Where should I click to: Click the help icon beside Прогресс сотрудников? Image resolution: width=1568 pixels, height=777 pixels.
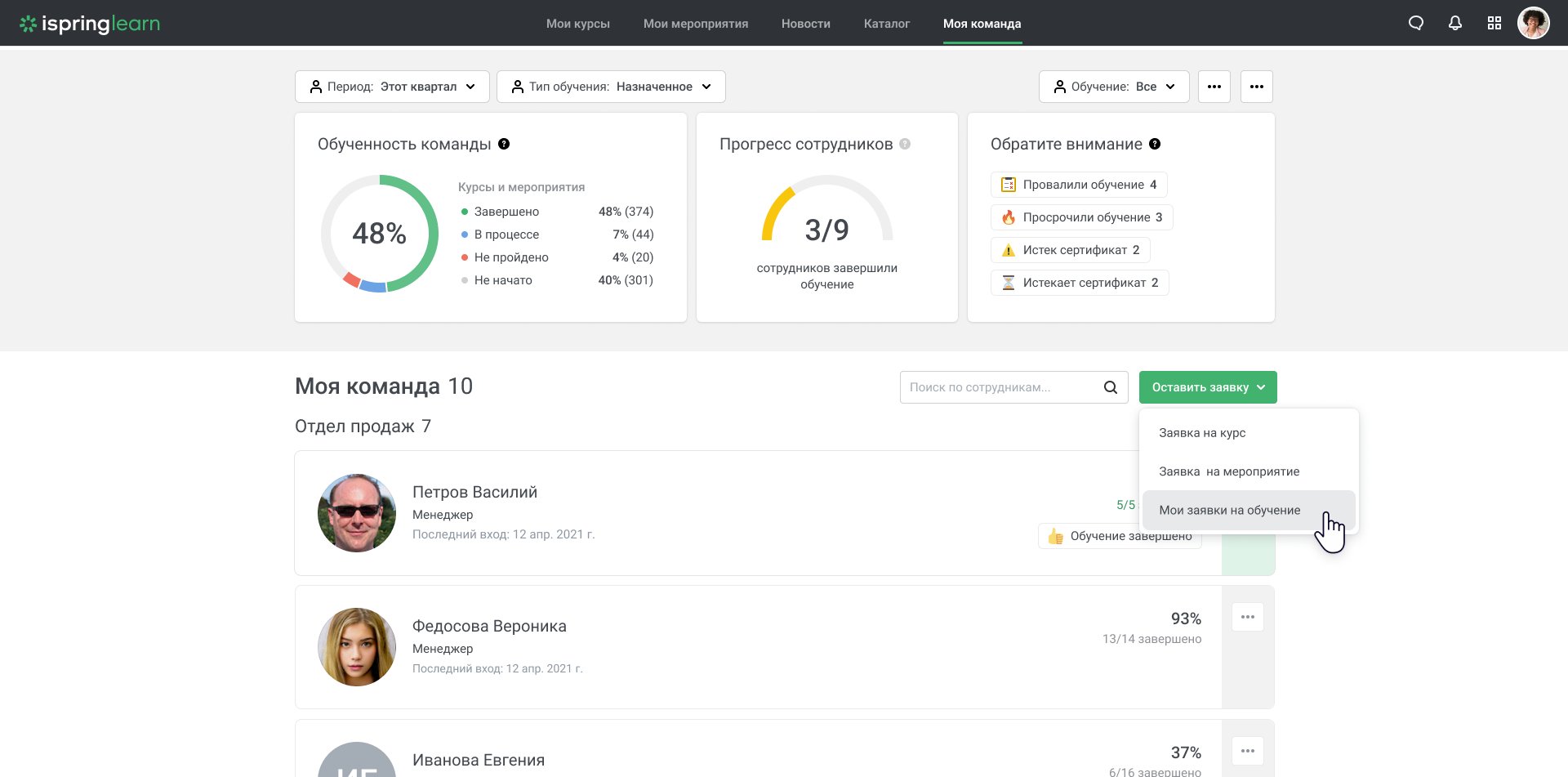906,143
